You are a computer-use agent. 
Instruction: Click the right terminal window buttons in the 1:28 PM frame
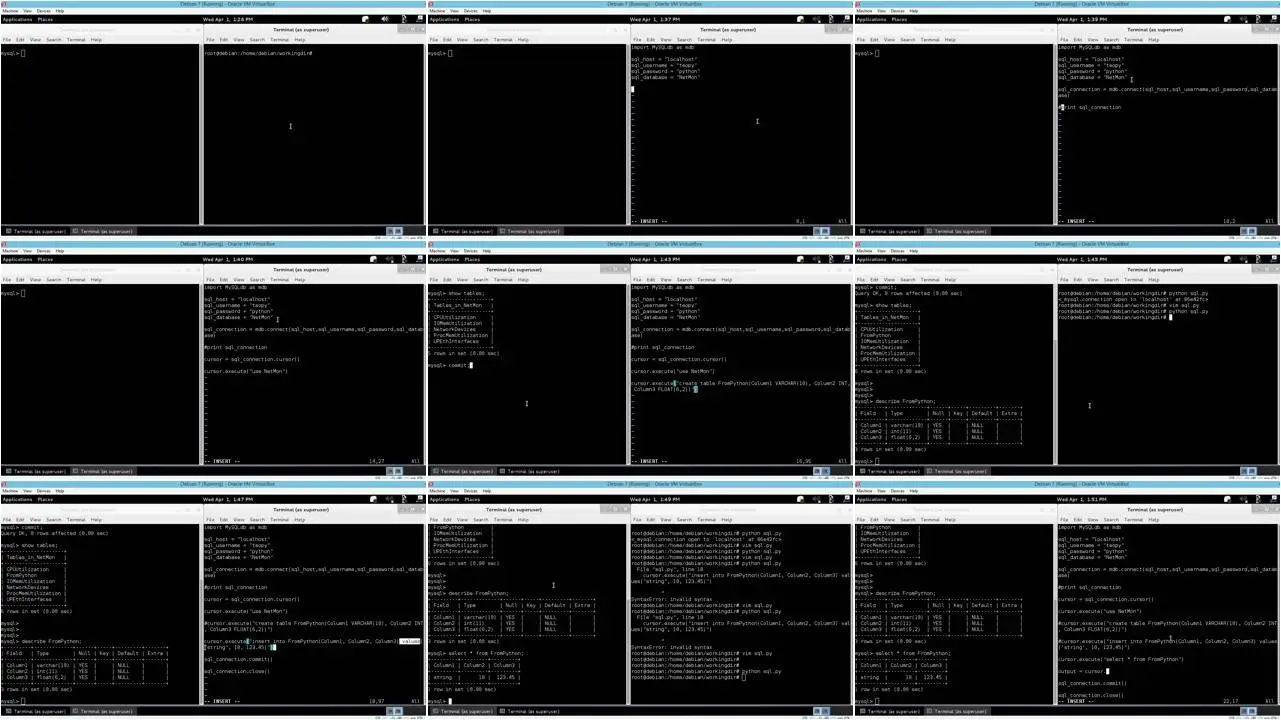[412, 29]
